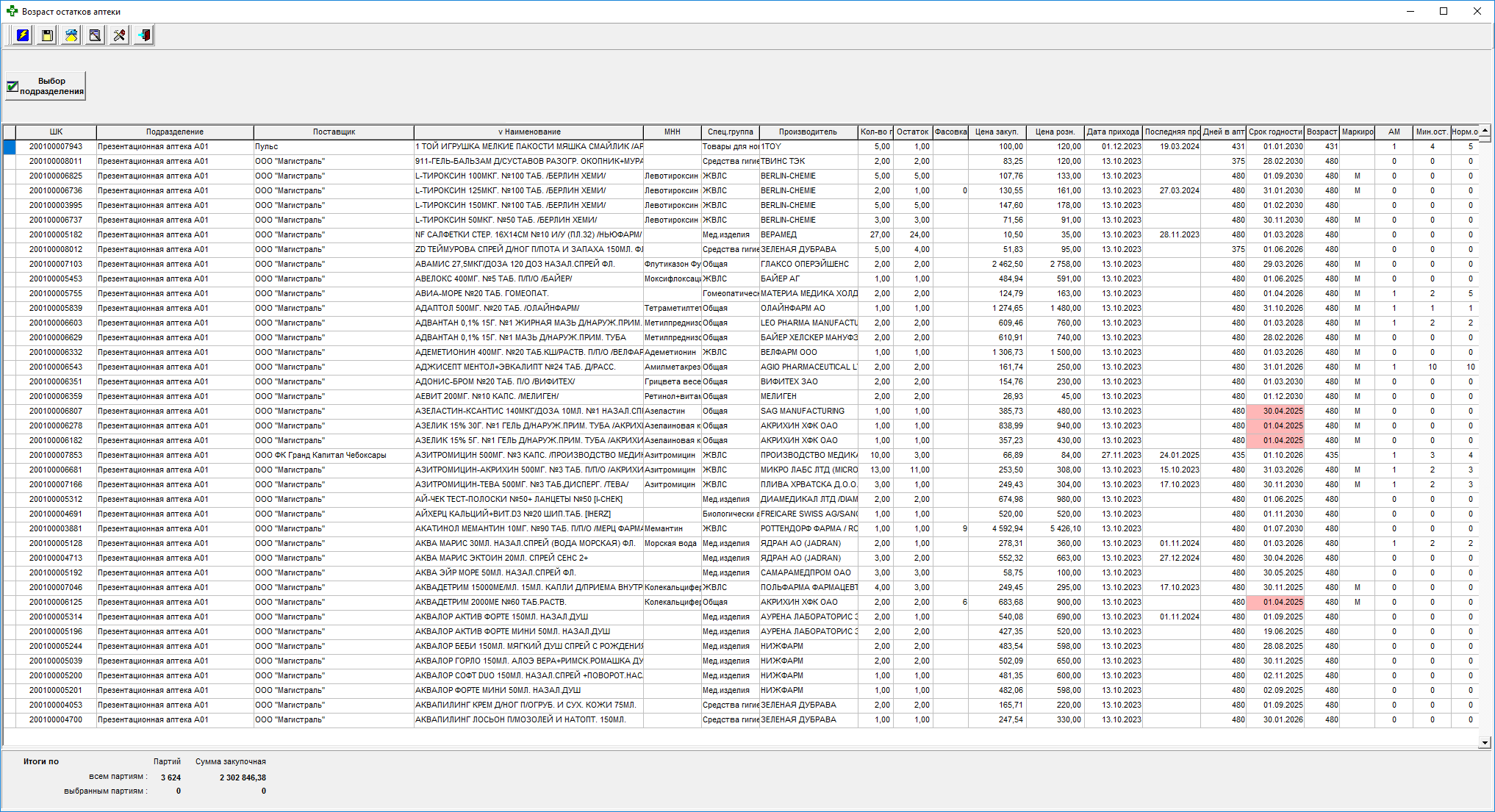
Task: Click the cloud and yellow diamond toolbar icon
Action: [71, 35]
